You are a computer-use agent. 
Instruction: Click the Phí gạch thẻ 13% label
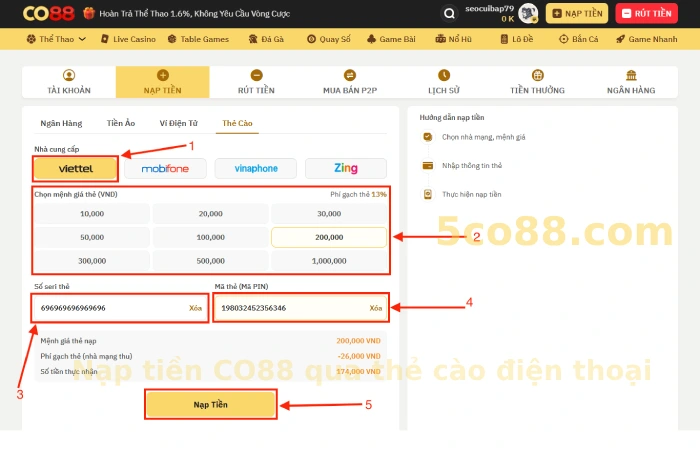click(x=358, y=194)
